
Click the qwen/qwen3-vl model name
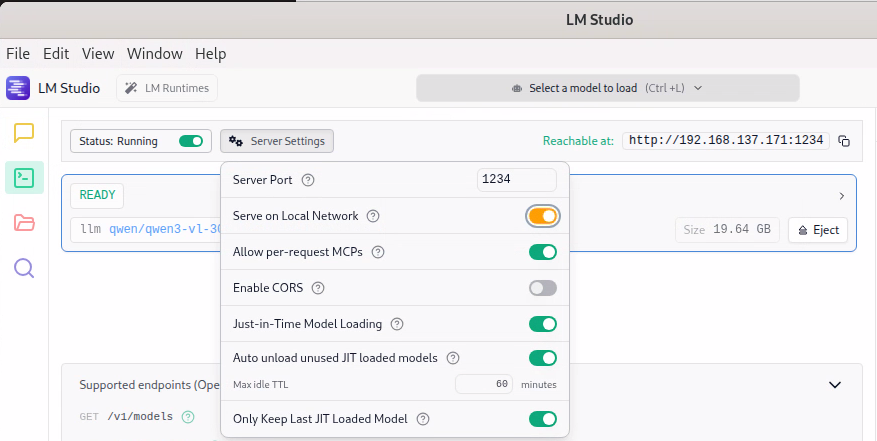166,229
